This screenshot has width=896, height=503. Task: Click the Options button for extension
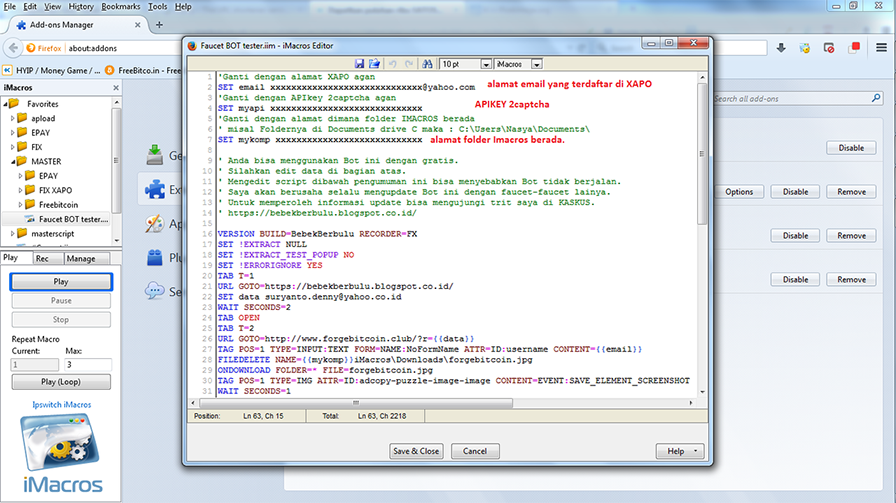point(739,192)
